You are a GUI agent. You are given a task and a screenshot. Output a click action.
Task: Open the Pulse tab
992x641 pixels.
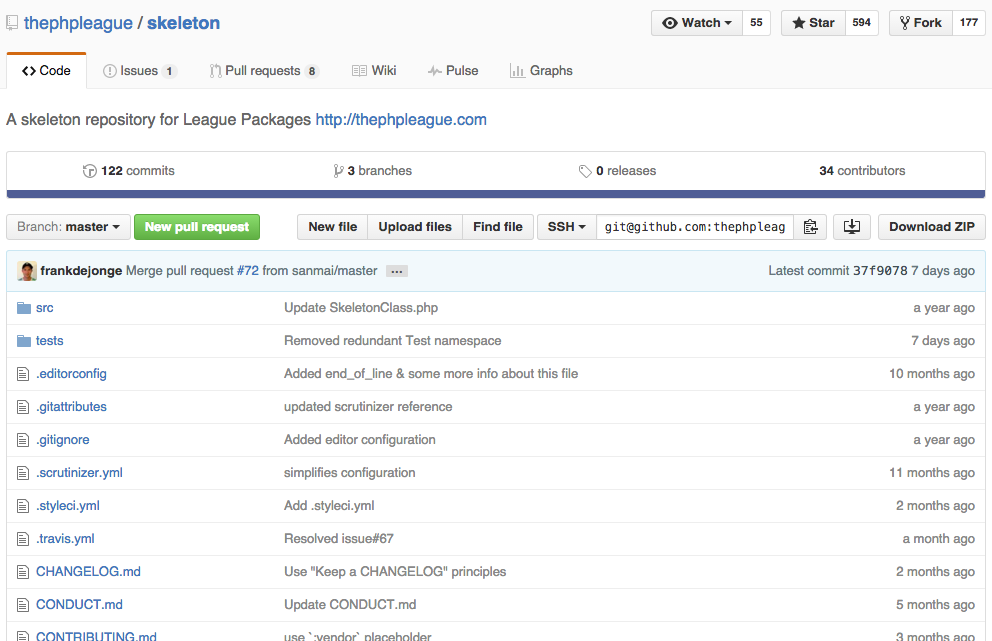point(453,71)
